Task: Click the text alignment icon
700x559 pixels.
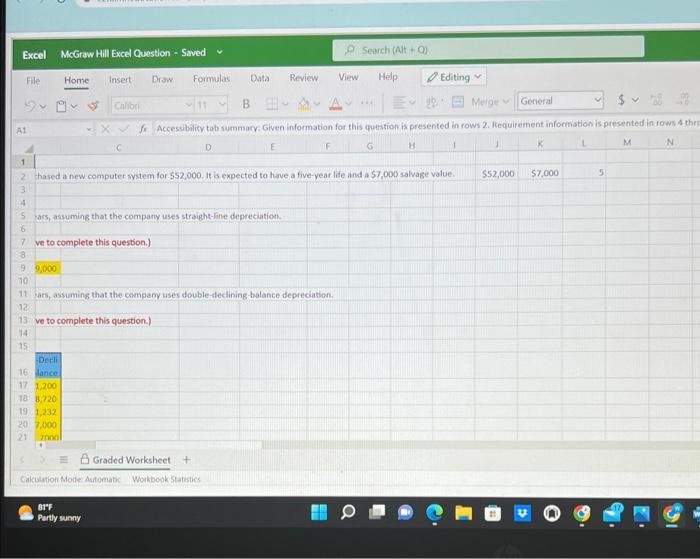Action: coord(398,102)
